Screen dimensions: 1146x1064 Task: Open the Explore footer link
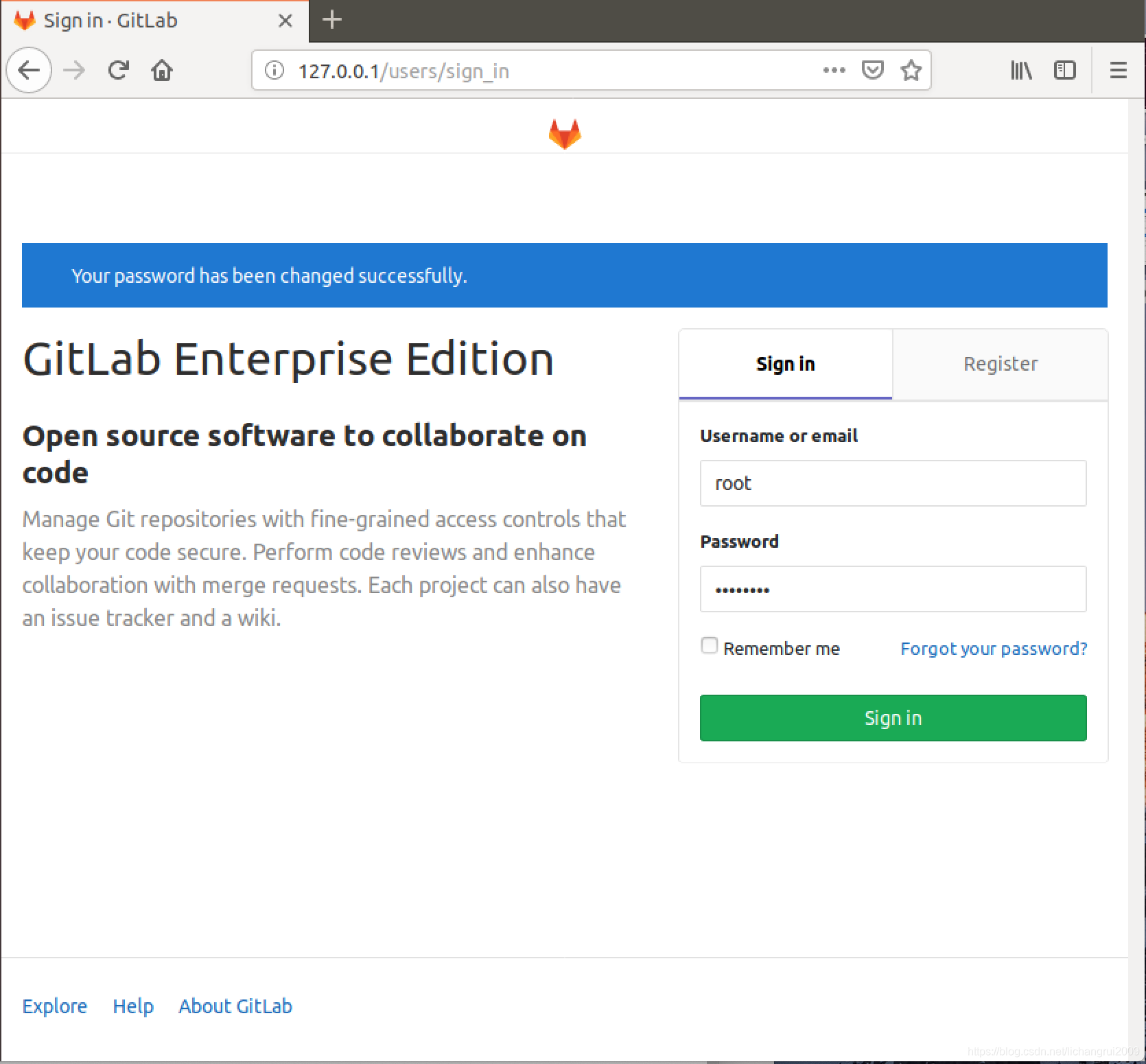[x=55, y=1006]
